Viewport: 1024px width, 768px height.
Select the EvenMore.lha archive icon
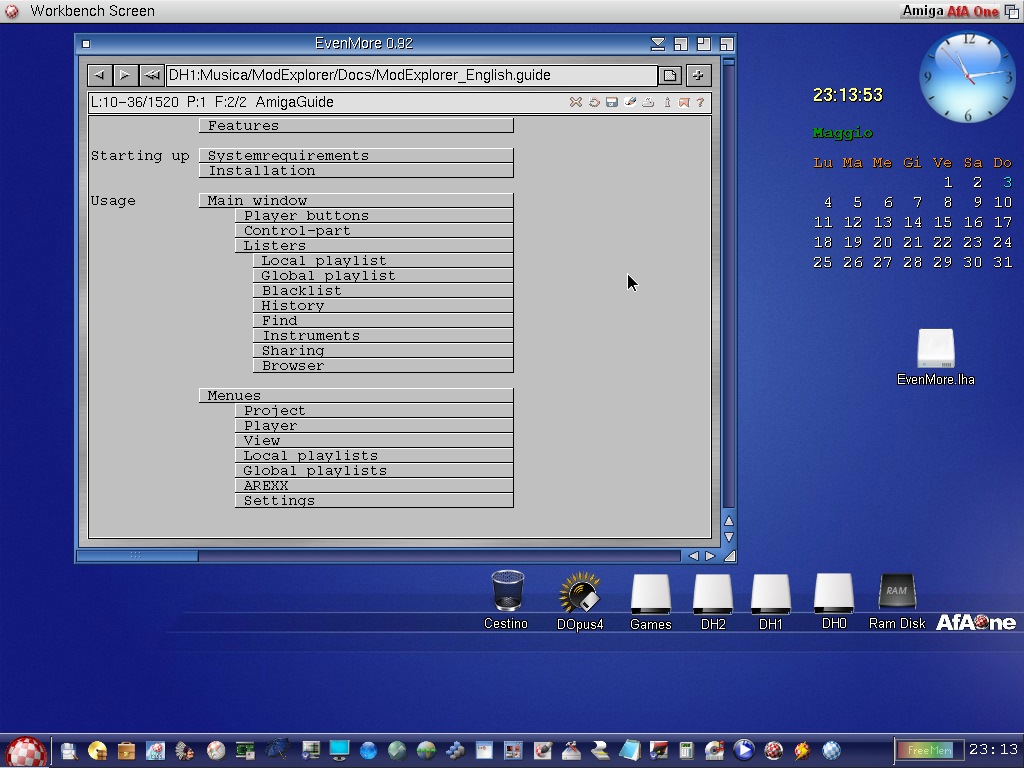tap(935, 350)
